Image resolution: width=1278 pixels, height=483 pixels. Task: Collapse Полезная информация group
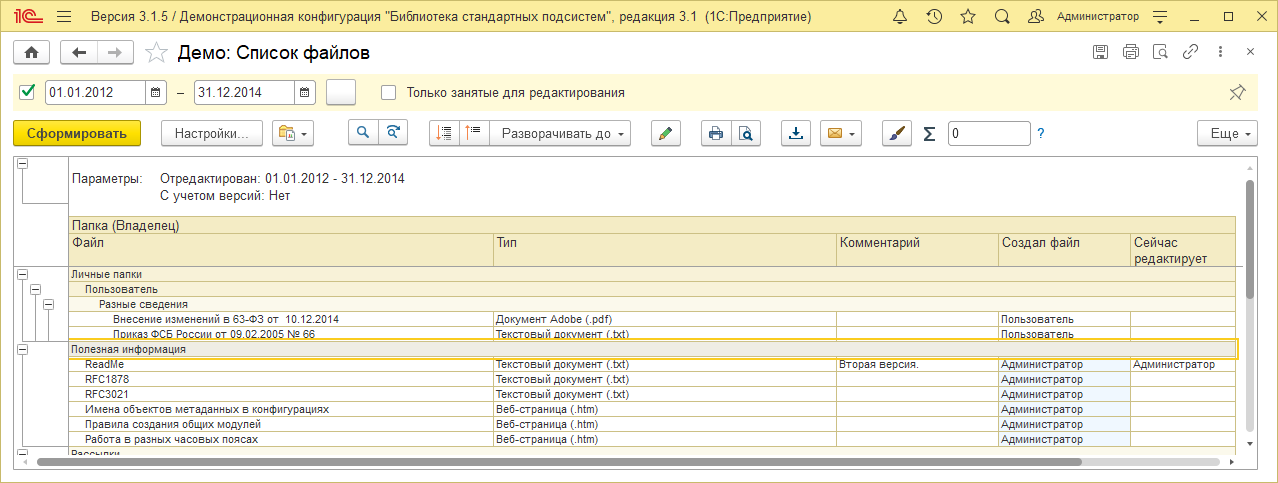point(22,350)
